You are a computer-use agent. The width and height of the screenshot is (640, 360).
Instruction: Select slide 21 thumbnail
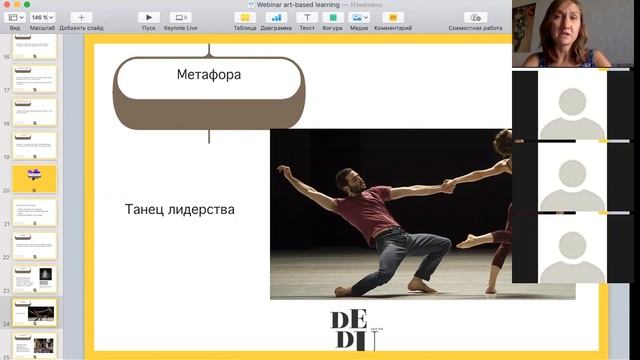coord(34,212)
